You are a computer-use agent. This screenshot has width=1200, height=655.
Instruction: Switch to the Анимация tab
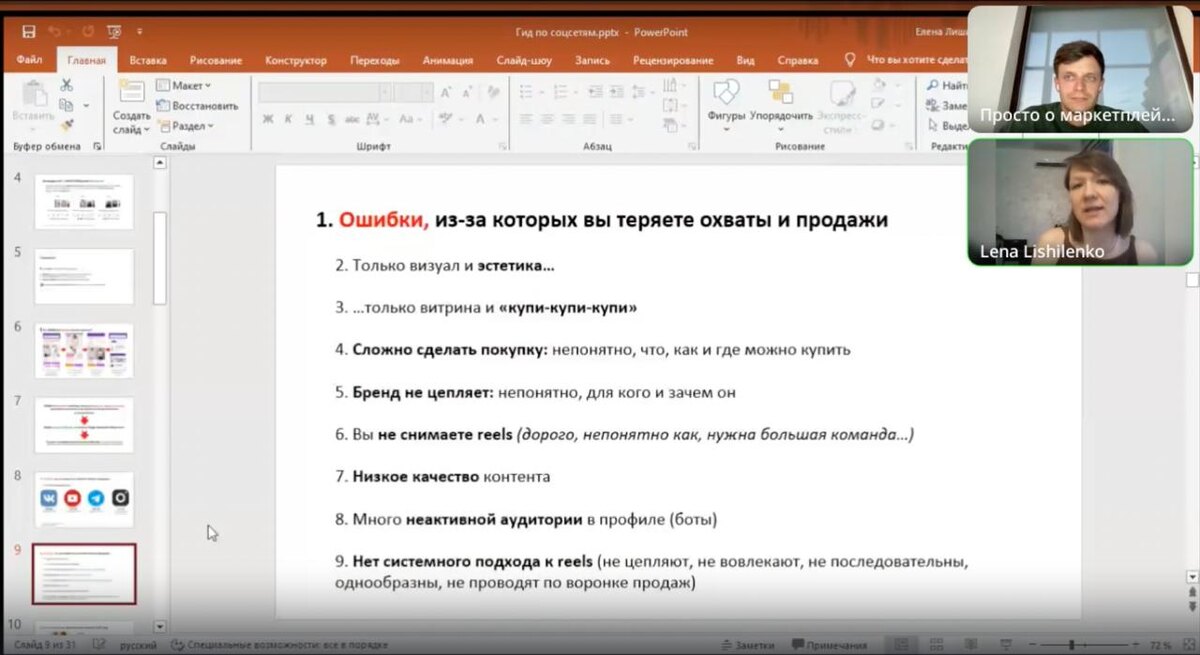tap(448, 60)
